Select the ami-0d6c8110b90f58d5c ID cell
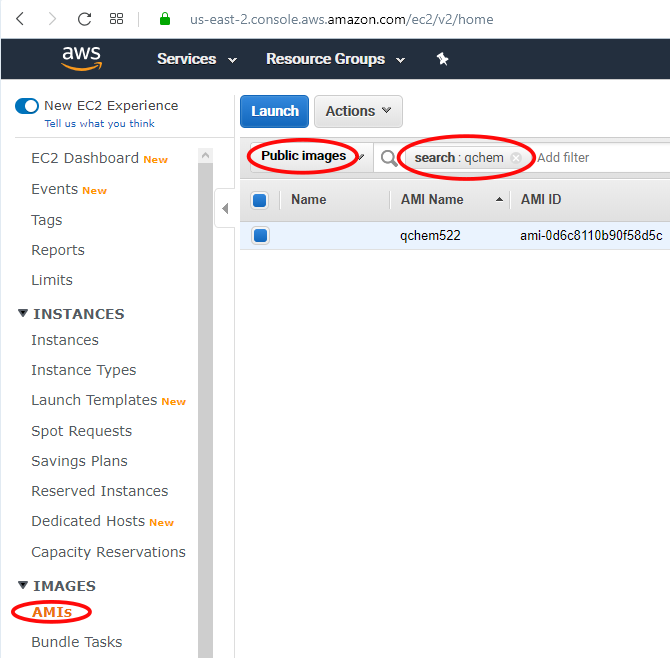This screenshot has height=658, width=670. [x=591, y=235]
